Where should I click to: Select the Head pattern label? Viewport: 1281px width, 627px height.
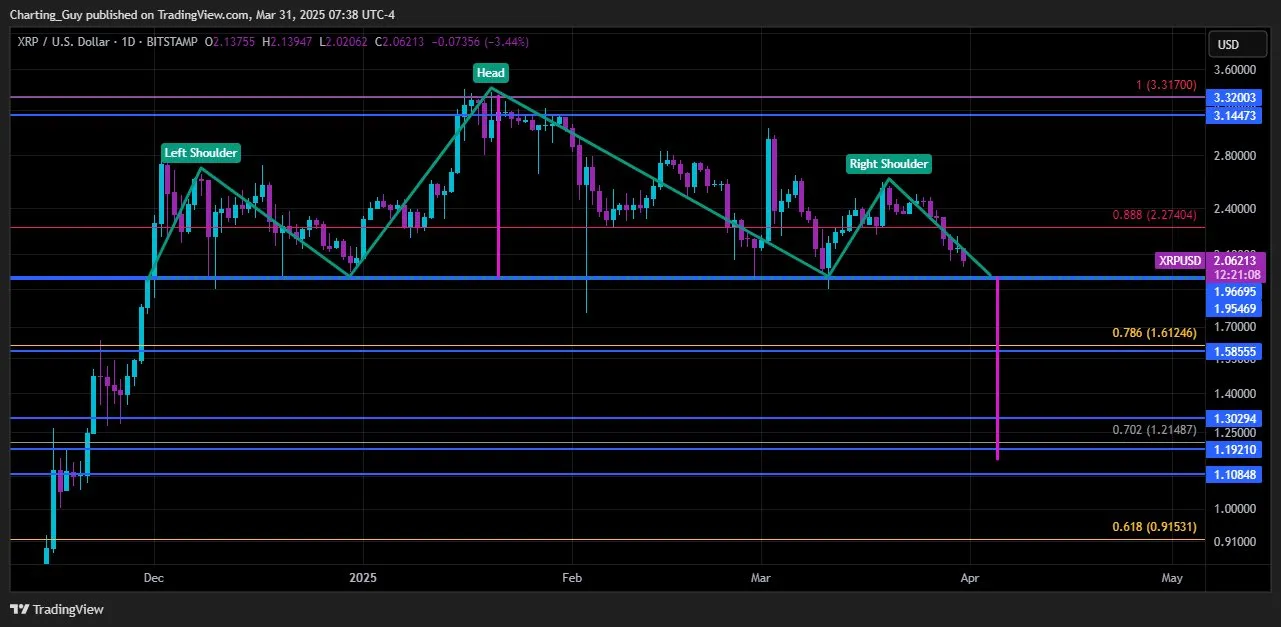pos(490,72)
